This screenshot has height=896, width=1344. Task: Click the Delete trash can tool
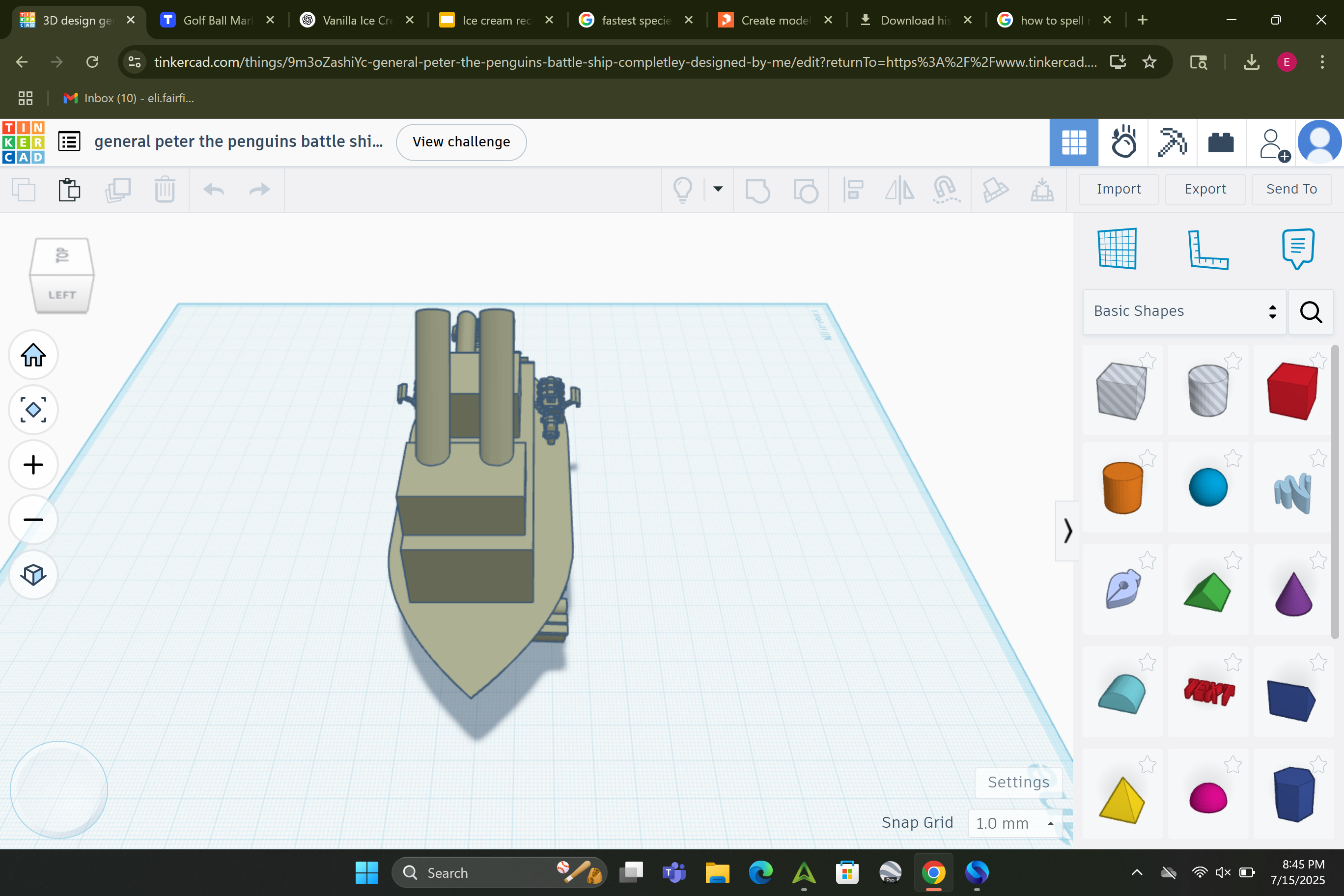[165, 190]
